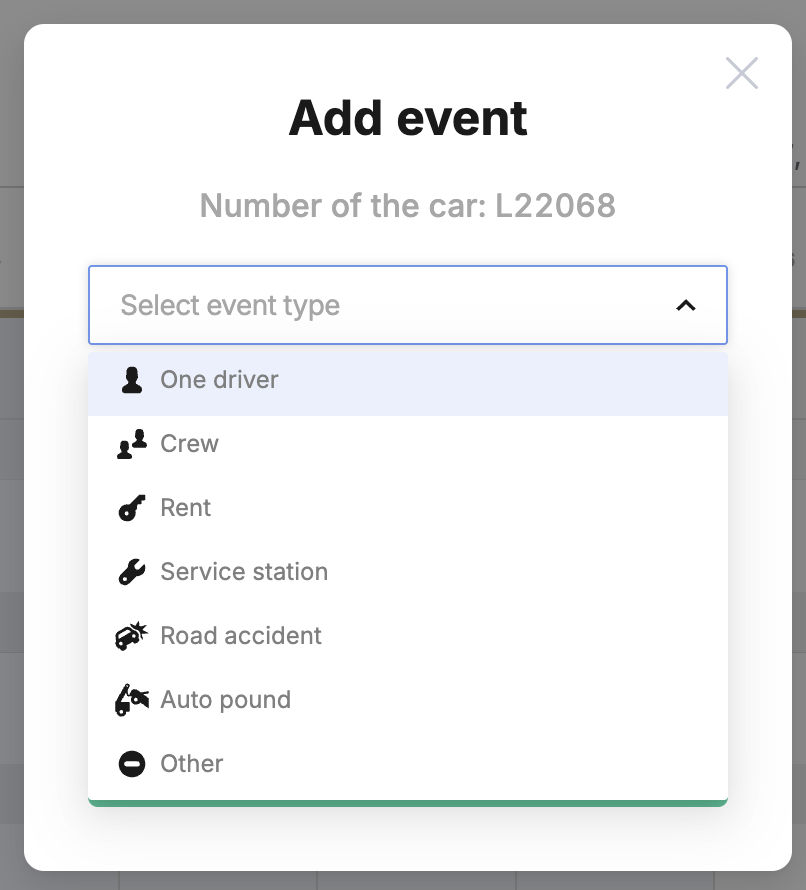Click the tow truck Auto pound icon
This screenshot has height=890, width=806.
click(132, 700)
